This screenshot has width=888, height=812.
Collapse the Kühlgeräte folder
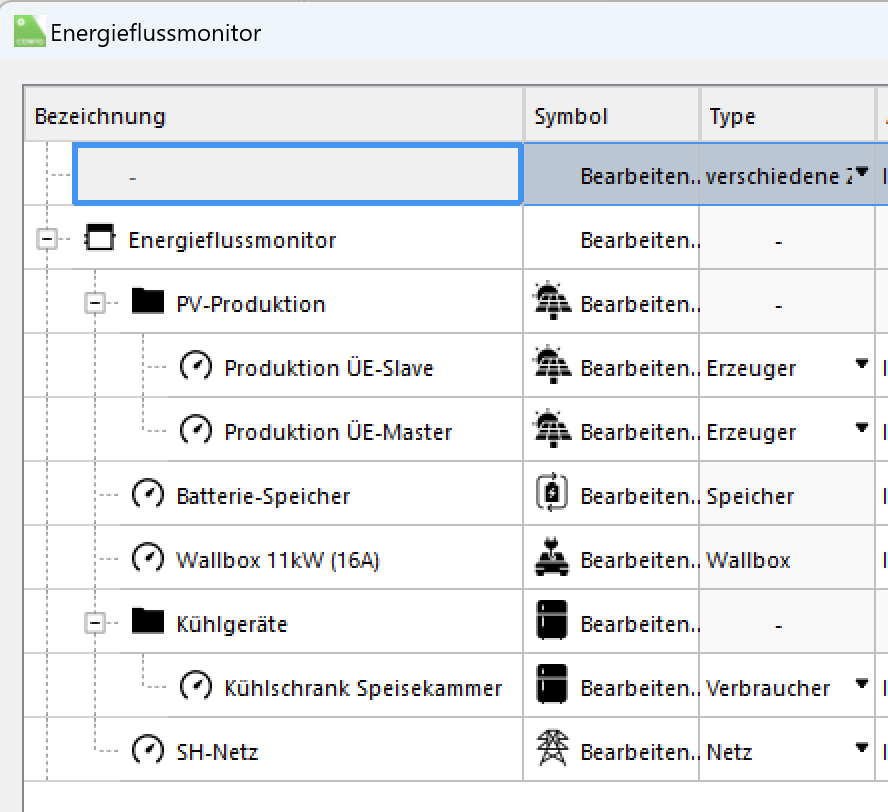pyautogui.click(x=95, y=623)
